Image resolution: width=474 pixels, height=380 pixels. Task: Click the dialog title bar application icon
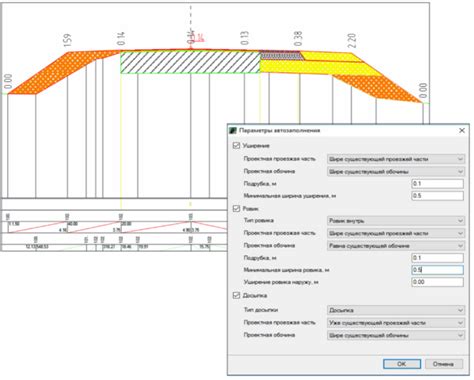tap(233, 130)
